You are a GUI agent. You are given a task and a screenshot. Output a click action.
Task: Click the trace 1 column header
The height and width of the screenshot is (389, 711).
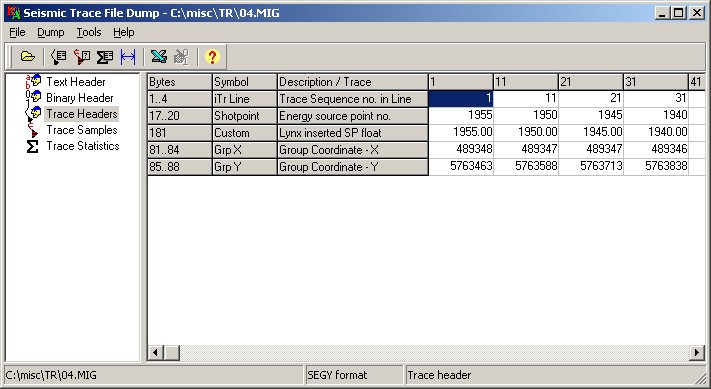(x=461, y=82)
